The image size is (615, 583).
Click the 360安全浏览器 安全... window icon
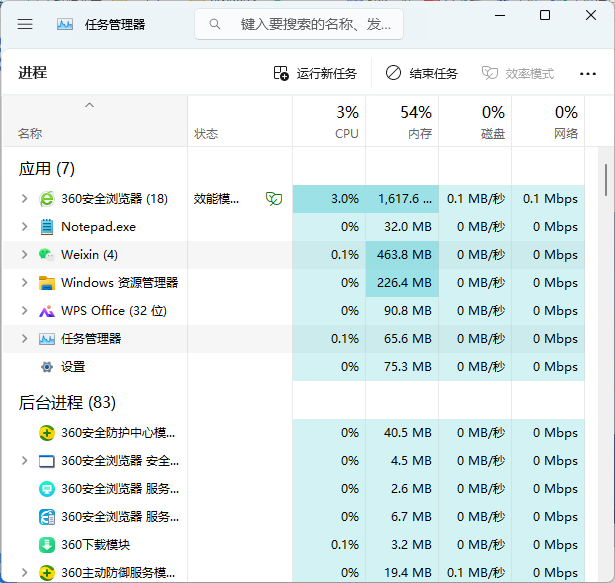coord(47,461)
